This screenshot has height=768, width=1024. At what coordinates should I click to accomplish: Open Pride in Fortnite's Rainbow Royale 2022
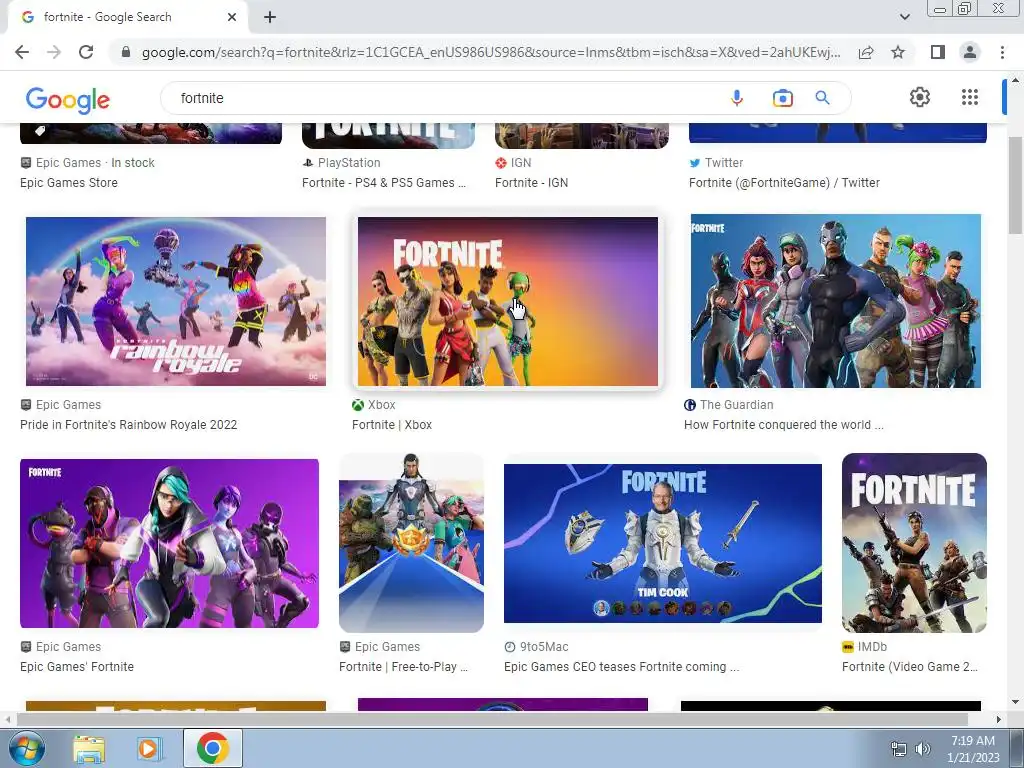[x=129, y=424]
